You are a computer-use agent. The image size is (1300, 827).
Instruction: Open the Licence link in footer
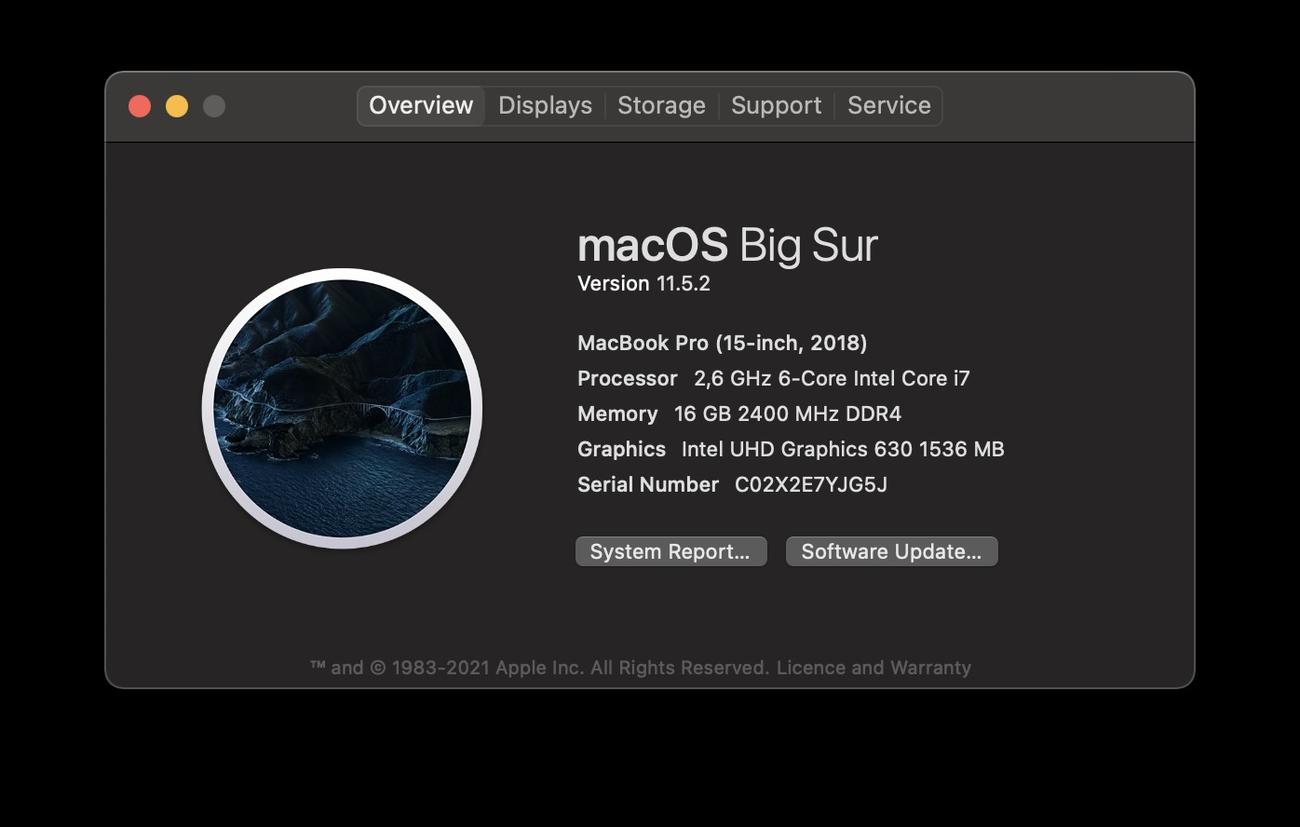[811, 667]
